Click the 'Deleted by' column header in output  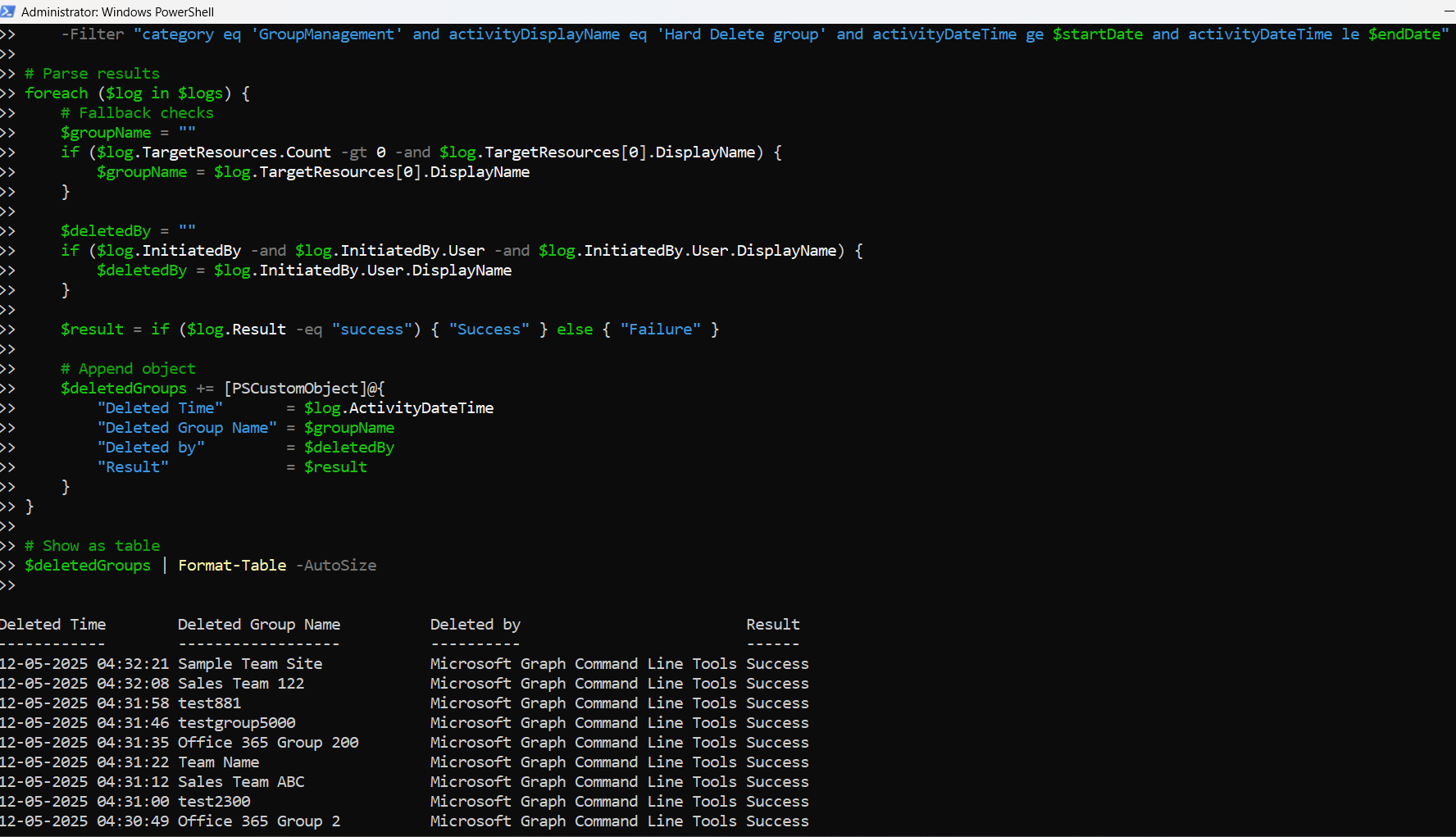(x=475, y=625)
